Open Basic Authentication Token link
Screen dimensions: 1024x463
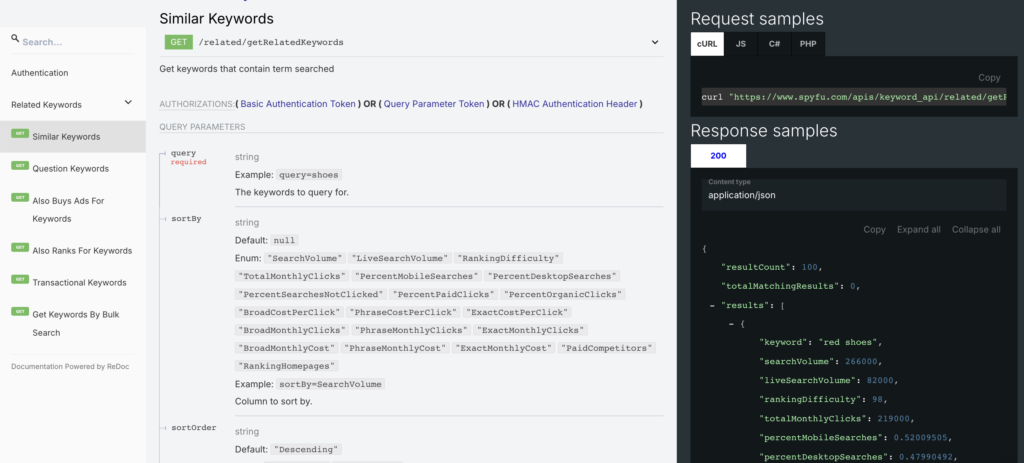[298, 104]
